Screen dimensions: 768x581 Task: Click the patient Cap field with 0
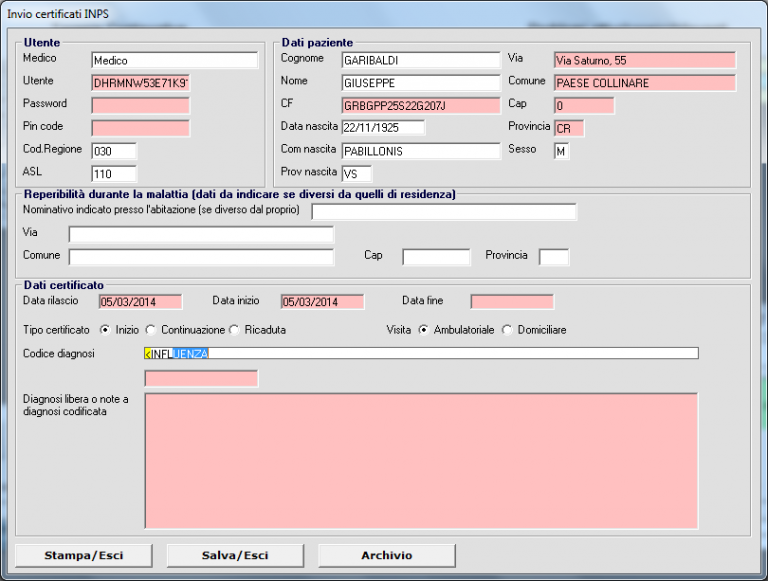click(584, 105)
